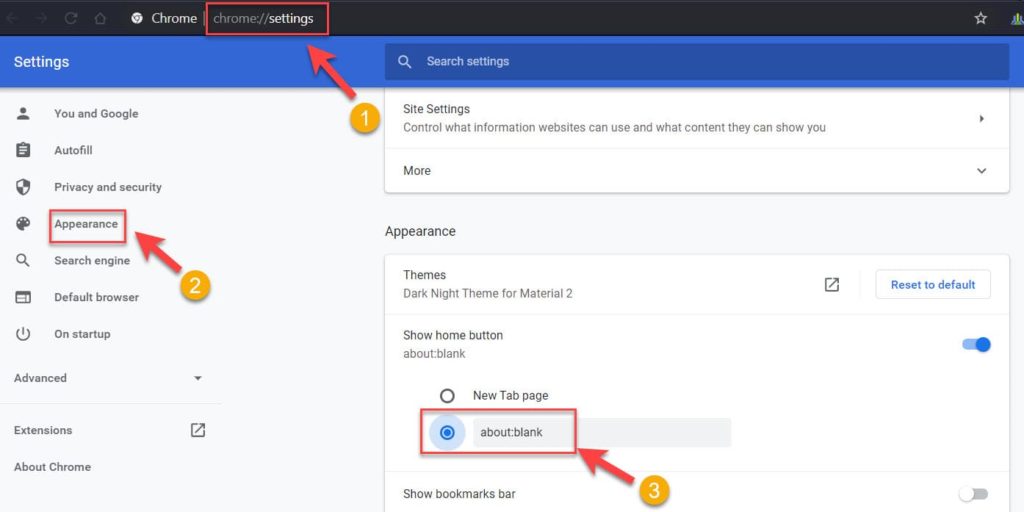Viewport: 1024px width, 512px height.
Task: Click 'Show bookmarks bar' label text
Action: (459, 494)
